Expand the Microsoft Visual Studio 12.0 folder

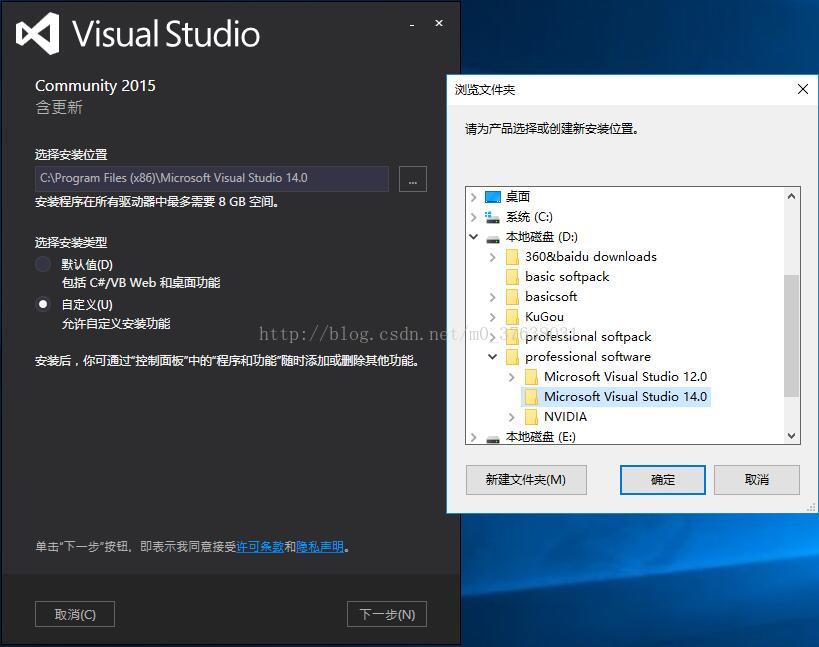512,377
